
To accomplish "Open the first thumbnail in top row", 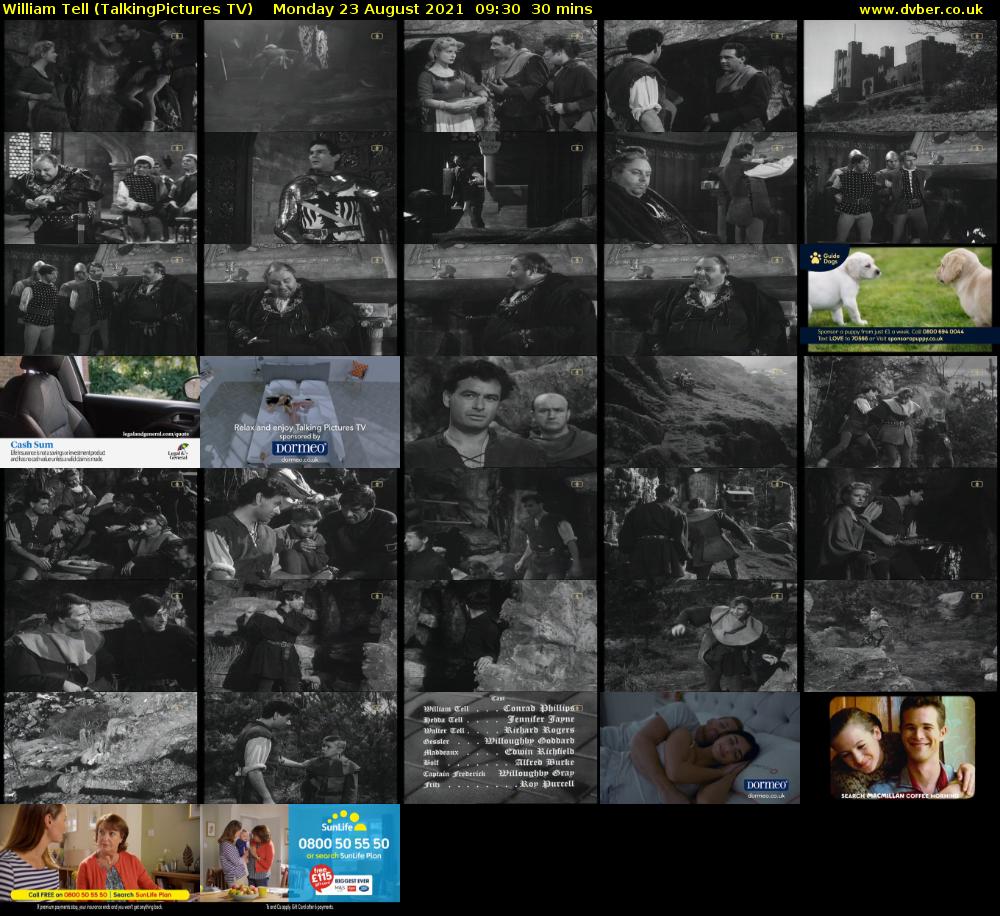I will (100, 76).
